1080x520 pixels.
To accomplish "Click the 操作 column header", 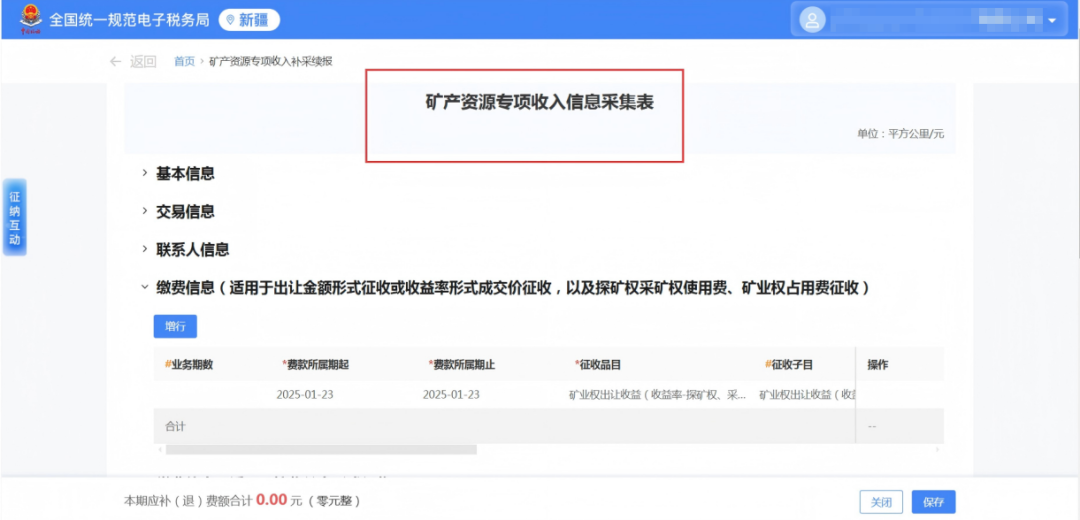I will coord(878,364).
